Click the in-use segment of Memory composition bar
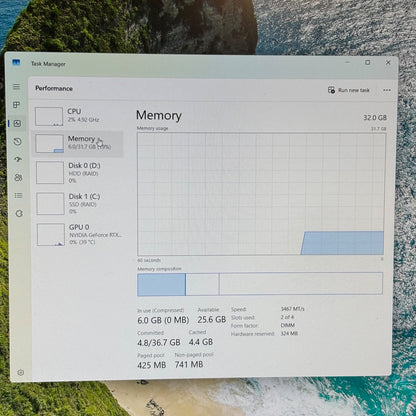This screenshot has width=416, height=416. click(x=161, y=284)
